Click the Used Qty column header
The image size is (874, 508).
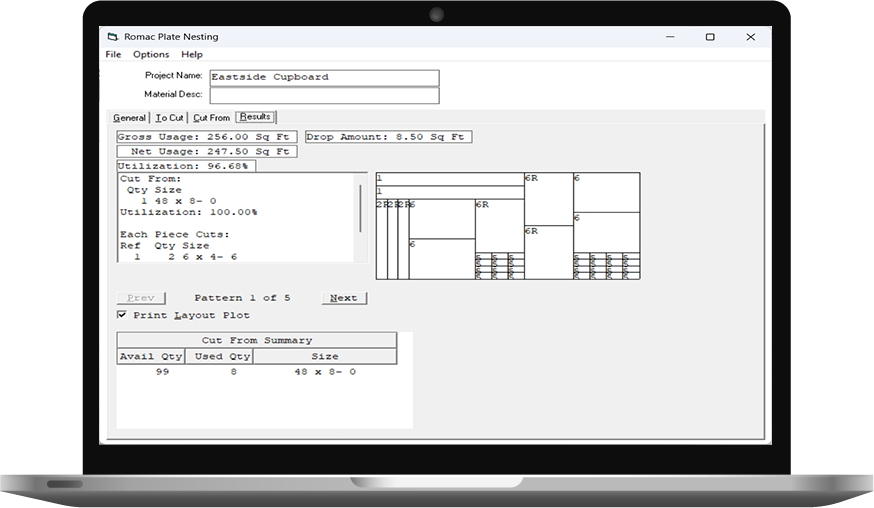[218, 356]
